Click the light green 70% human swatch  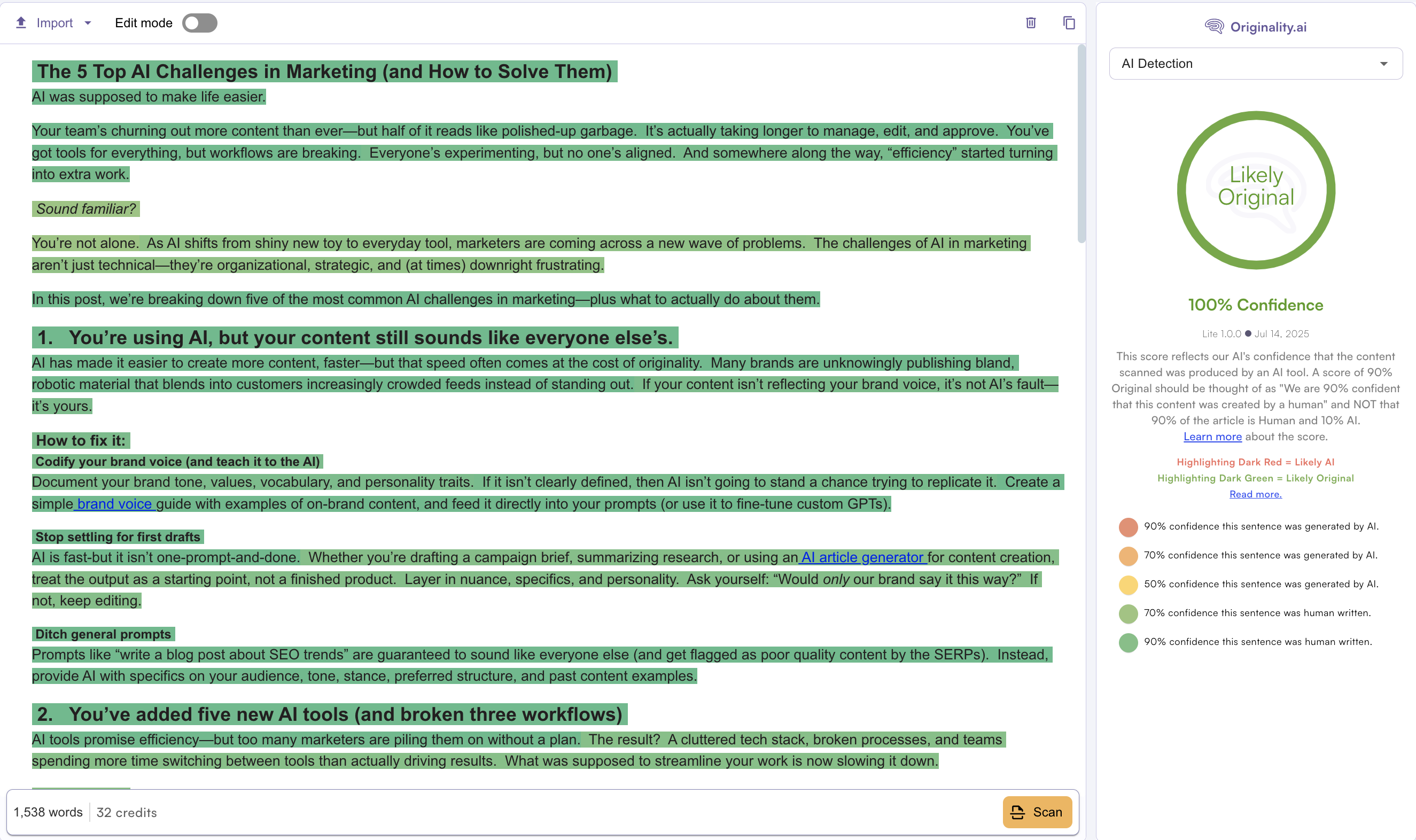pyautogui.click(x=1128, y=613)
